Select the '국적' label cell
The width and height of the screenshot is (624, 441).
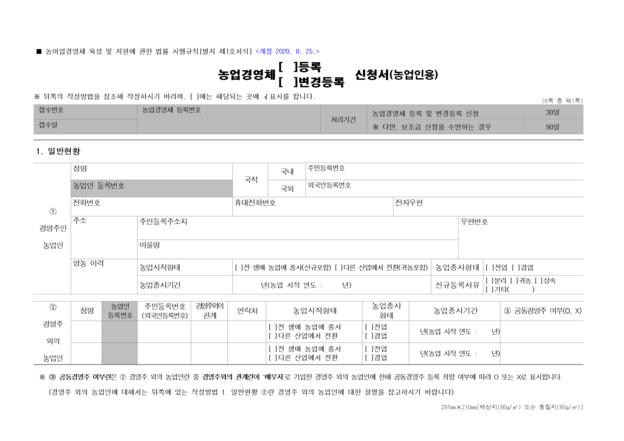tap(251, 180)
